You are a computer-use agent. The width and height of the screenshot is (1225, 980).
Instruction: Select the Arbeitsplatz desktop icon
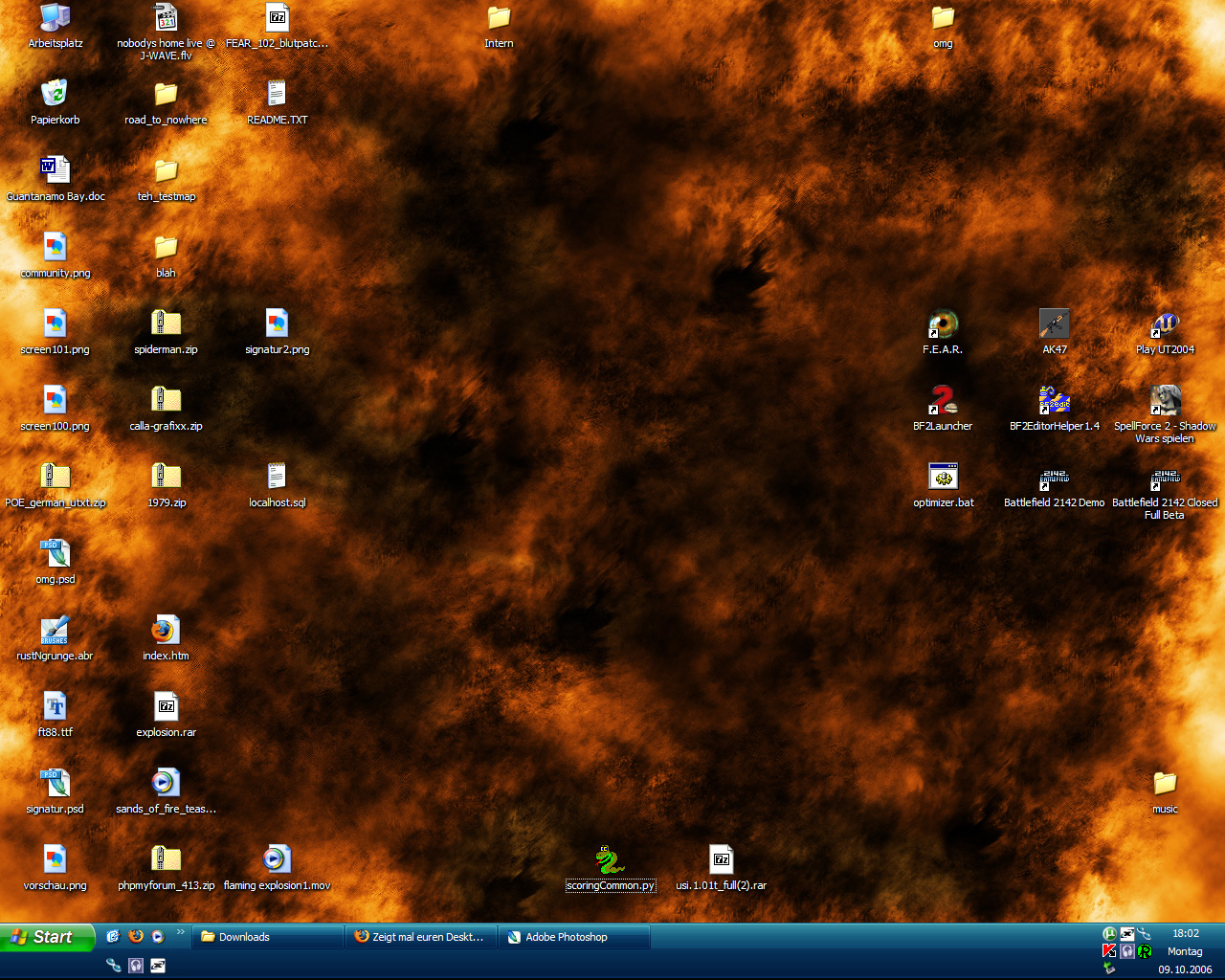(x=56, y=26)
